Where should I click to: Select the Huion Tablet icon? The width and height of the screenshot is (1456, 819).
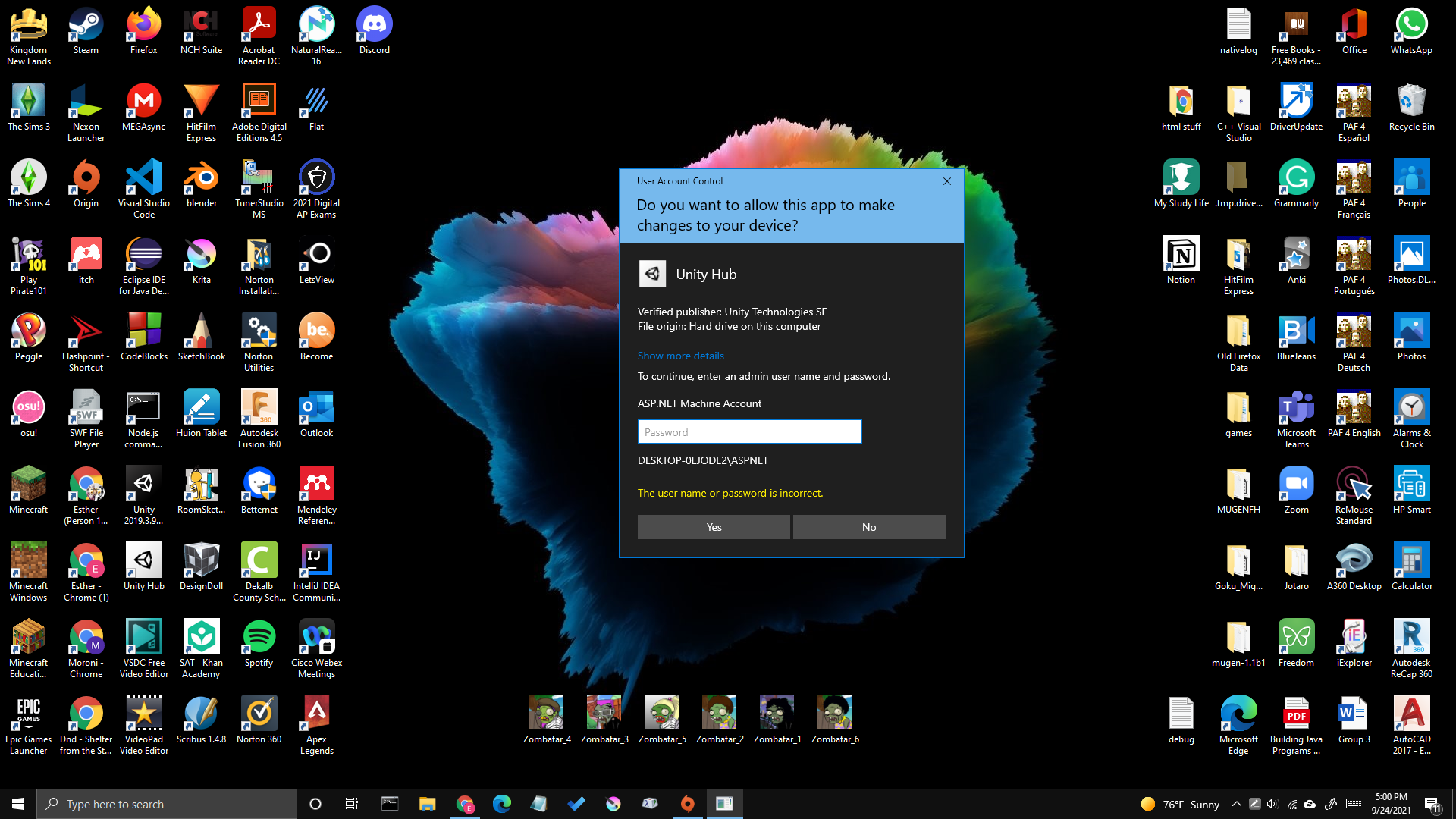coord(202,414)
